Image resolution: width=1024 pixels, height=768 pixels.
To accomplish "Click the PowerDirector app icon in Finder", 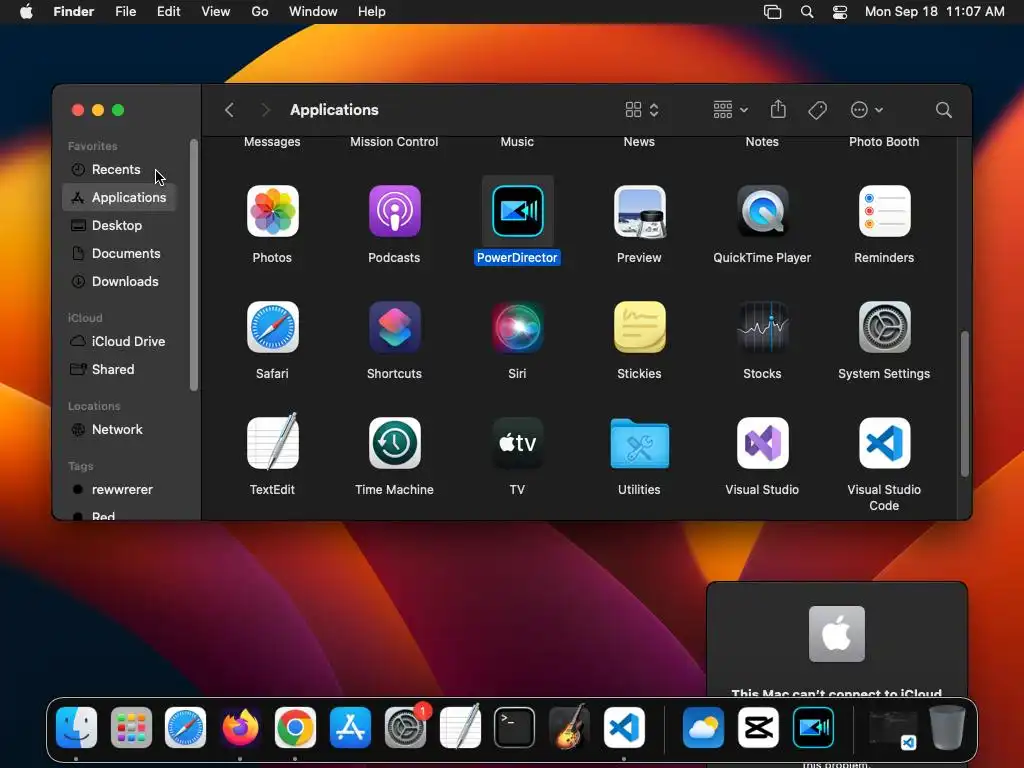I will (x=517, y=211).
